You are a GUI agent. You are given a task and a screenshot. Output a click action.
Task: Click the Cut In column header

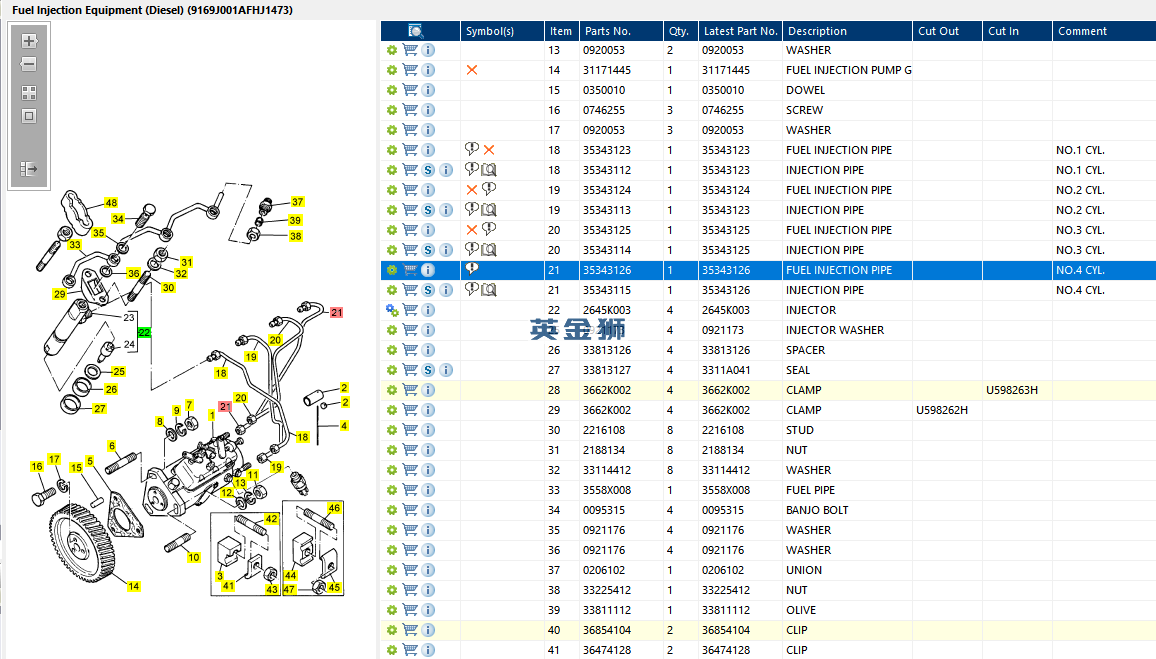1017,31
